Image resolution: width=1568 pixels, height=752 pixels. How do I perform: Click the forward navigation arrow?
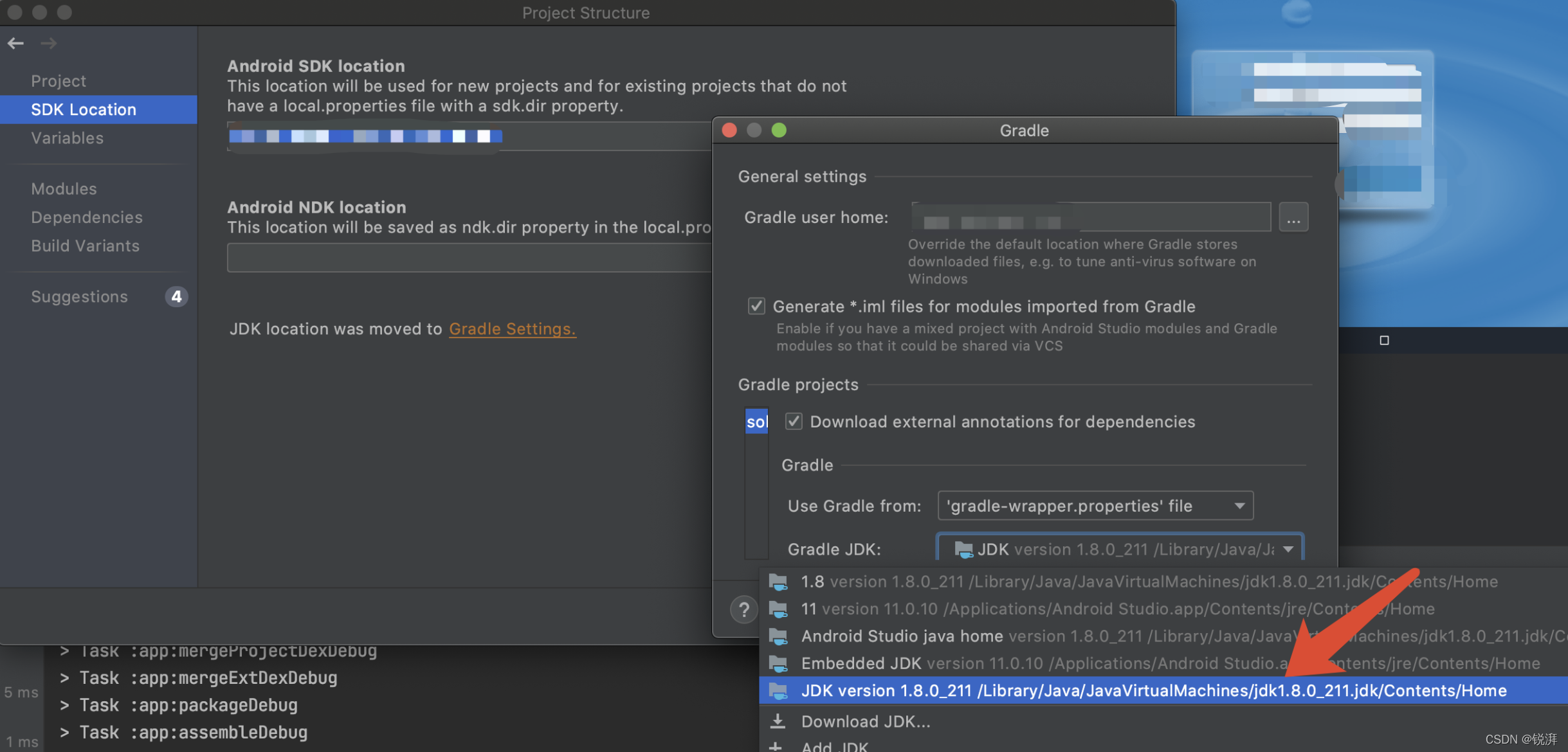48,43
